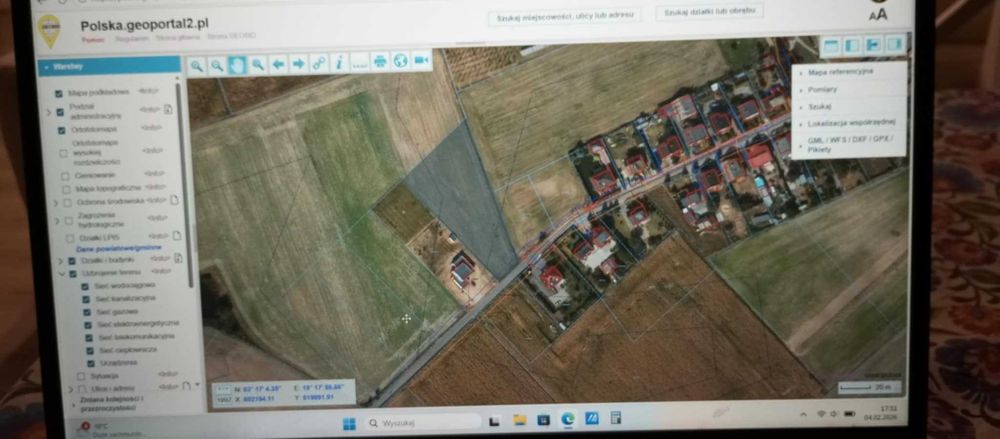Open document icon beside Działki i budynki
This screenshot has width=1000, height=439.
coord(178,258)
